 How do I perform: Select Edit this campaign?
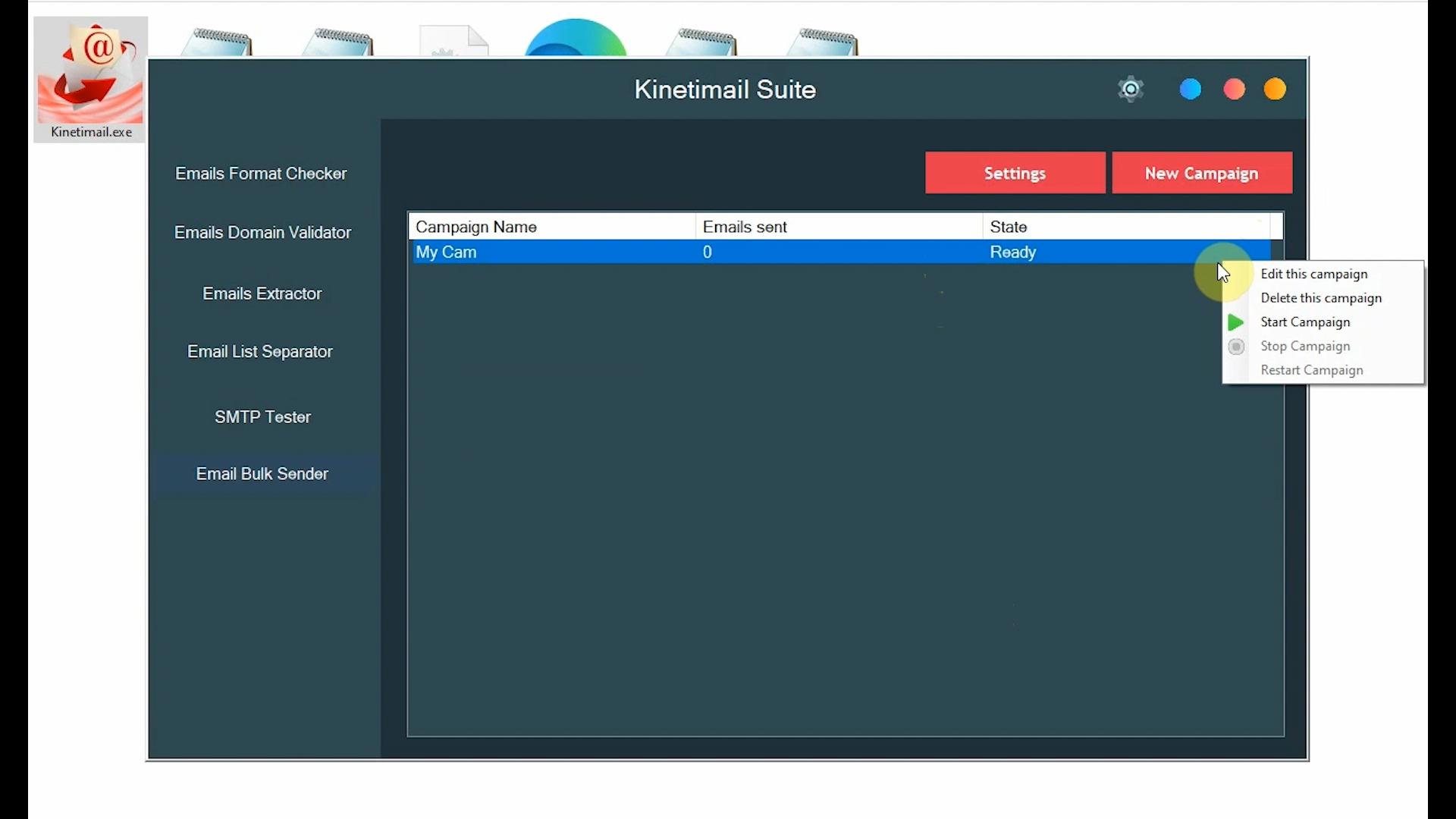click(1314, 274)
